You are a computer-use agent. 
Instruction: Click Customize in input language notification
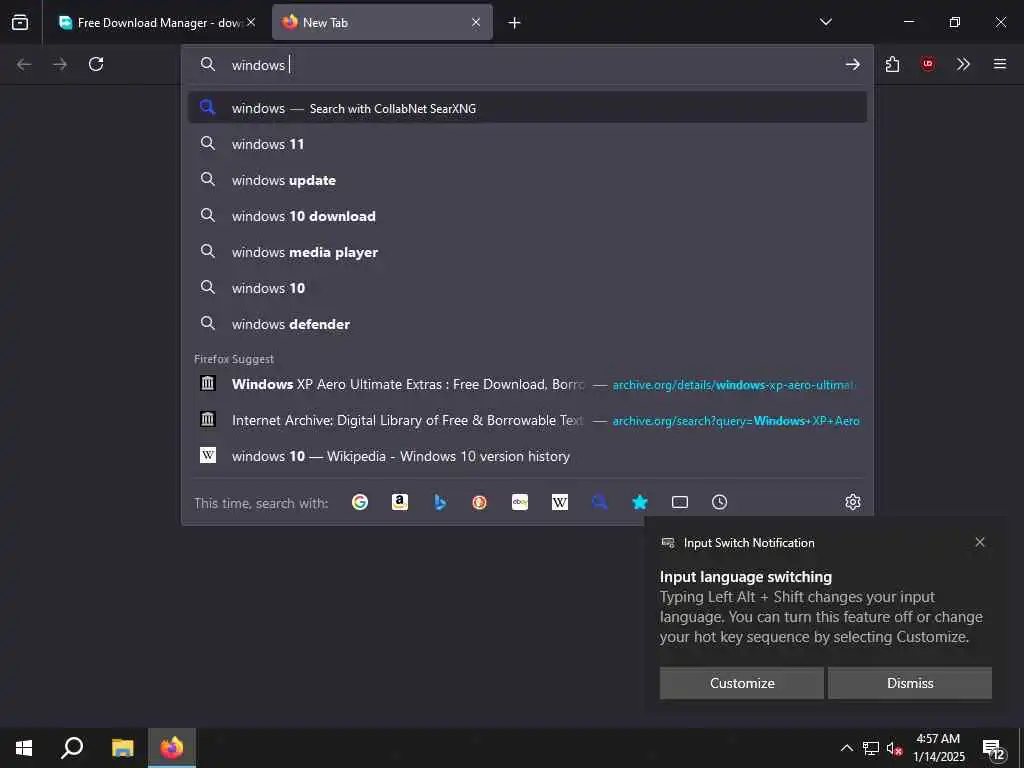tap(742, 683)
